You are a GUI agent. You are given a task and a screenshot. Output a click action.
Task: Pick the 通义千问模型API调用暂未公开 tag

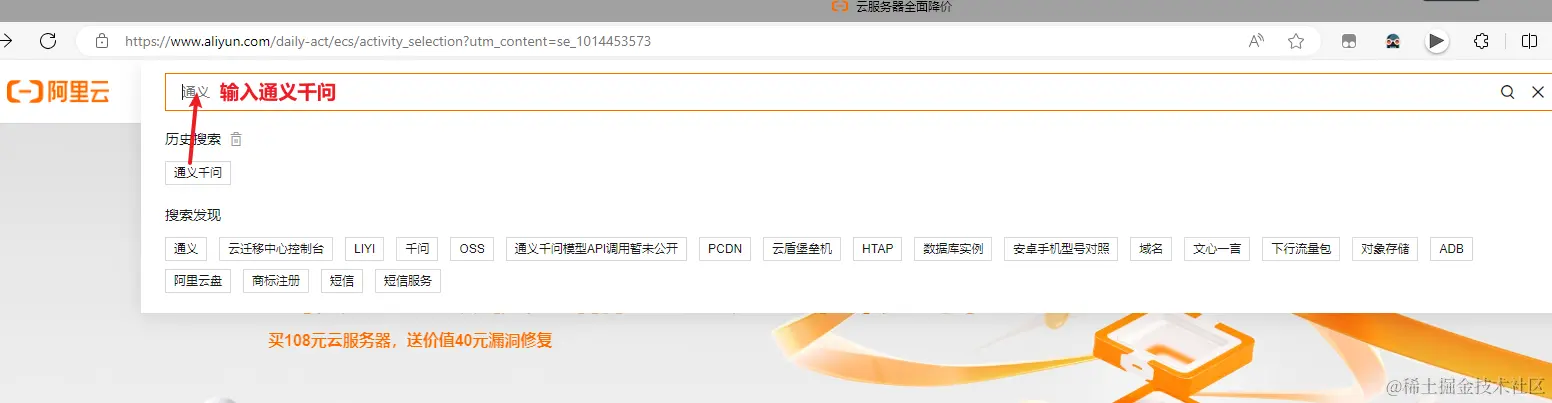click(x=596, y=249)
